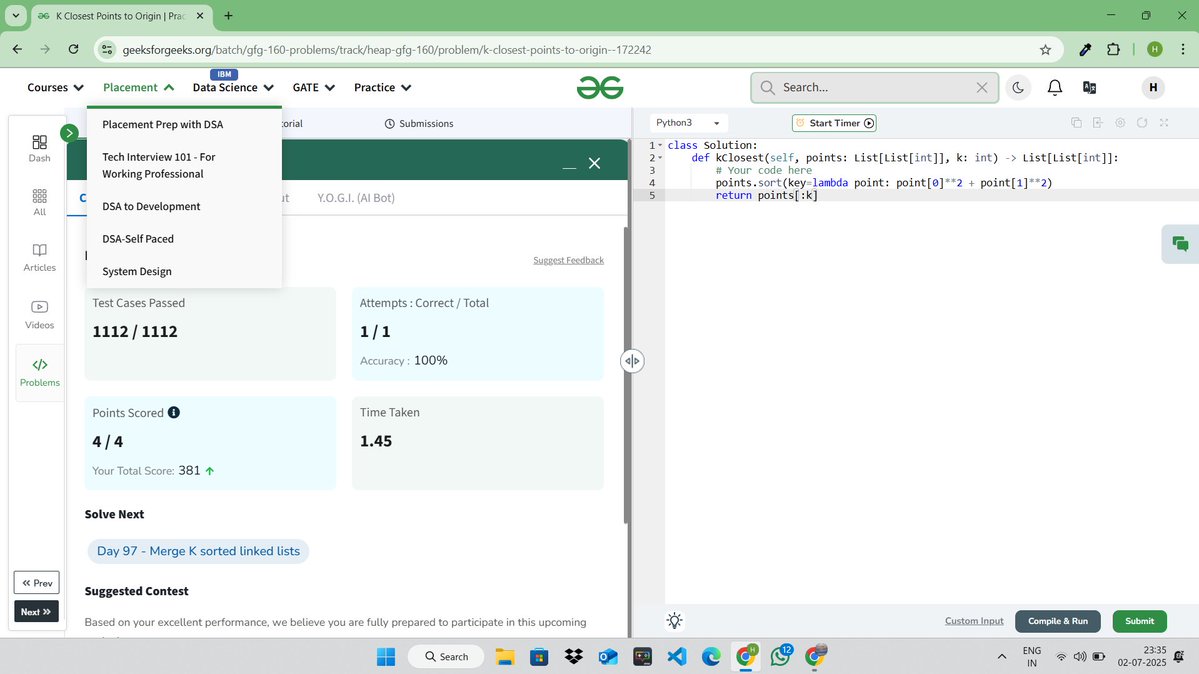Click the Start Timer button

(x=834, y=122)
